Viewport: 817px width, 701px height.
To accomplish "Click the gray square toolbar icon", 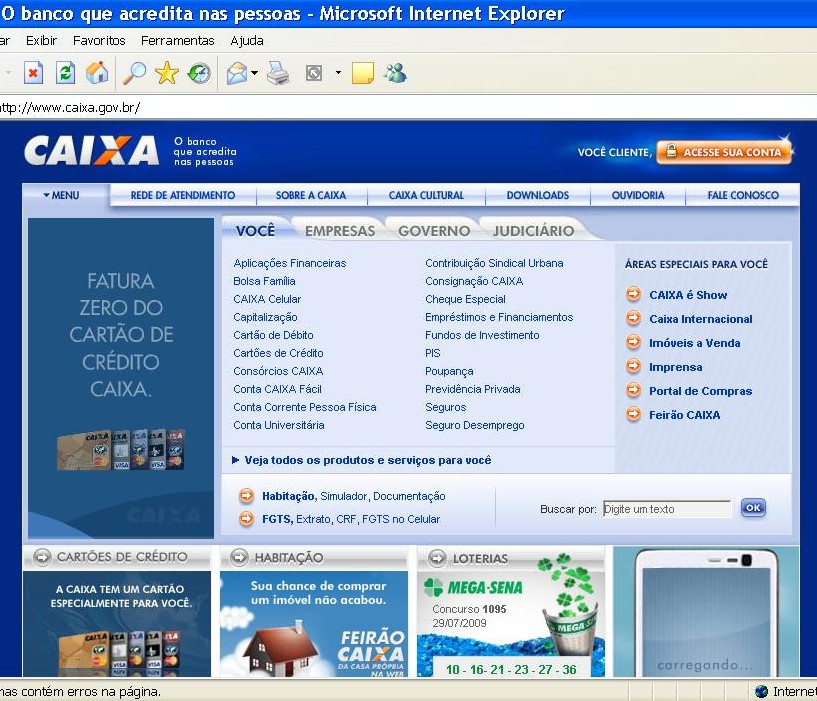I will 314,73.
